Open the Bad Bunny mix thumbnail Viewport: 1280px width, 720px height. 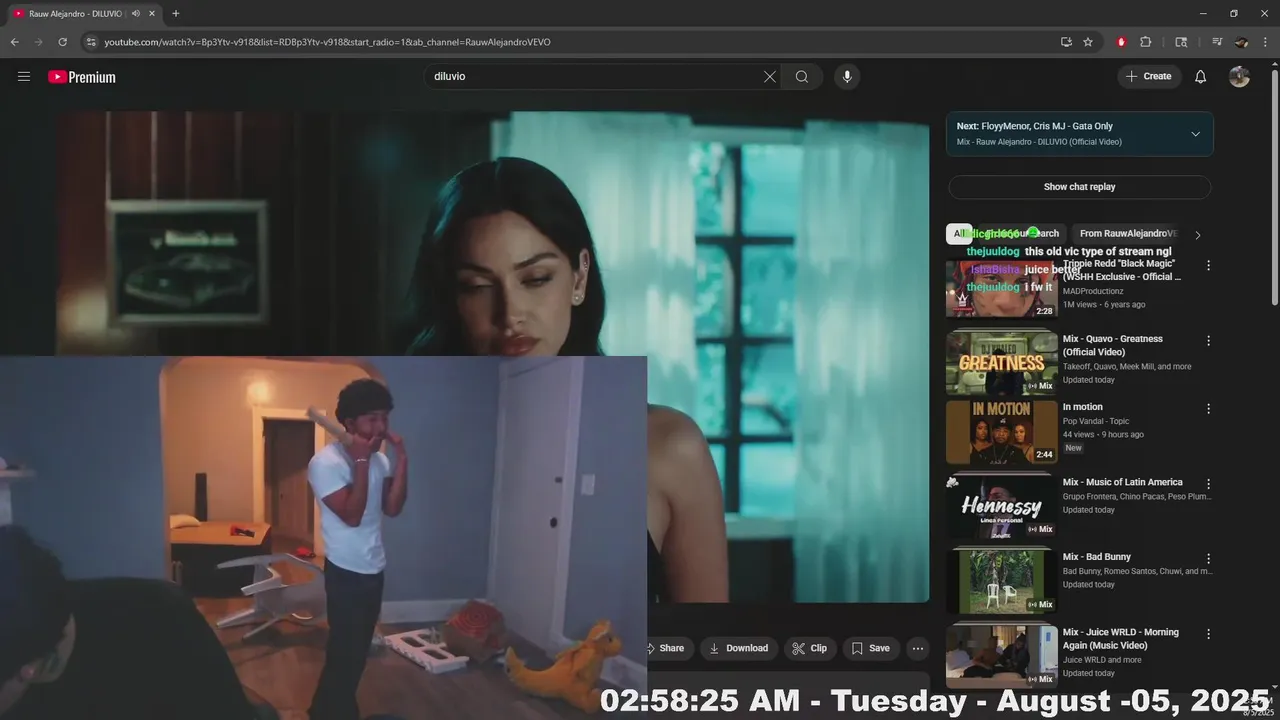pyautogui.click(x=1001, y=582)
